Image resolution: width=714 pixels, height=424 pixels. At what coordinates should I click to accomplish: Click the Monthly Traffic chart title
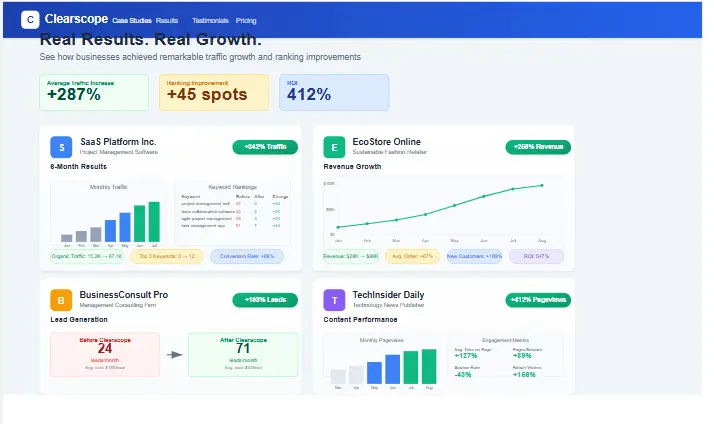point(108,187)
